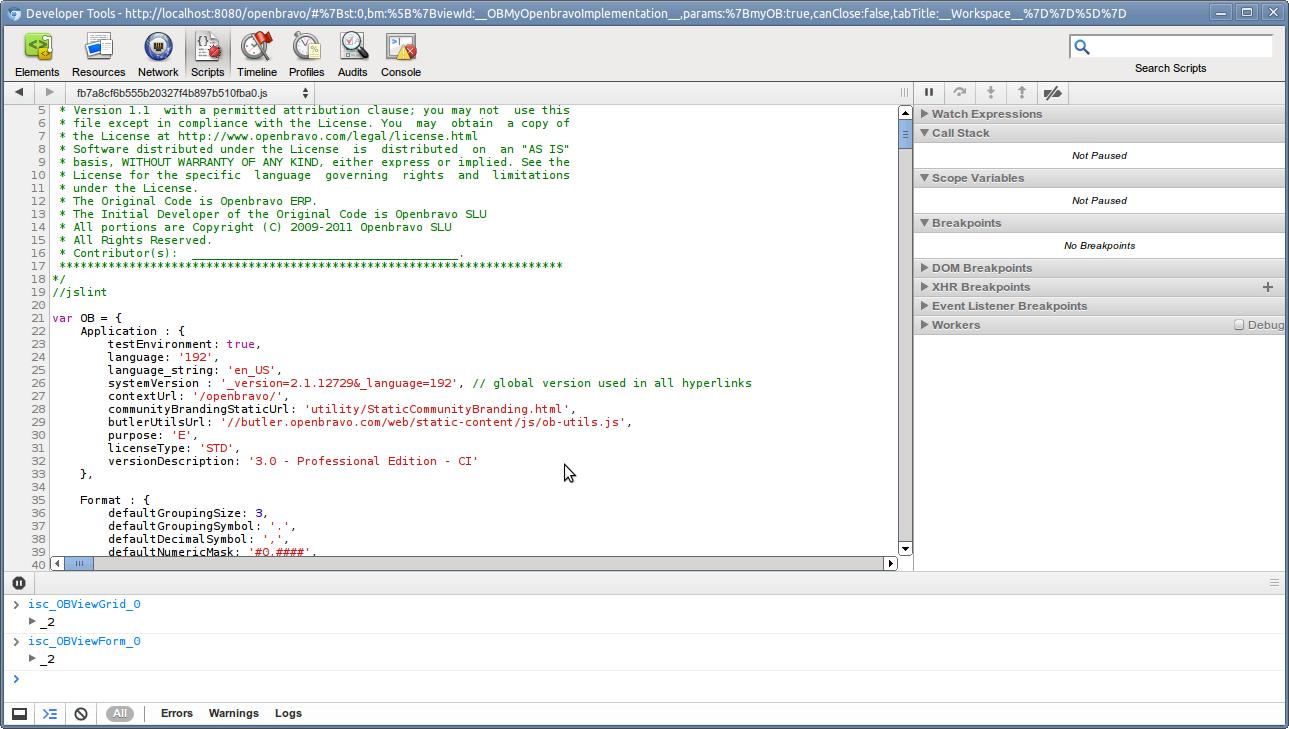Select the Warnings console filter

coord(233,714)
